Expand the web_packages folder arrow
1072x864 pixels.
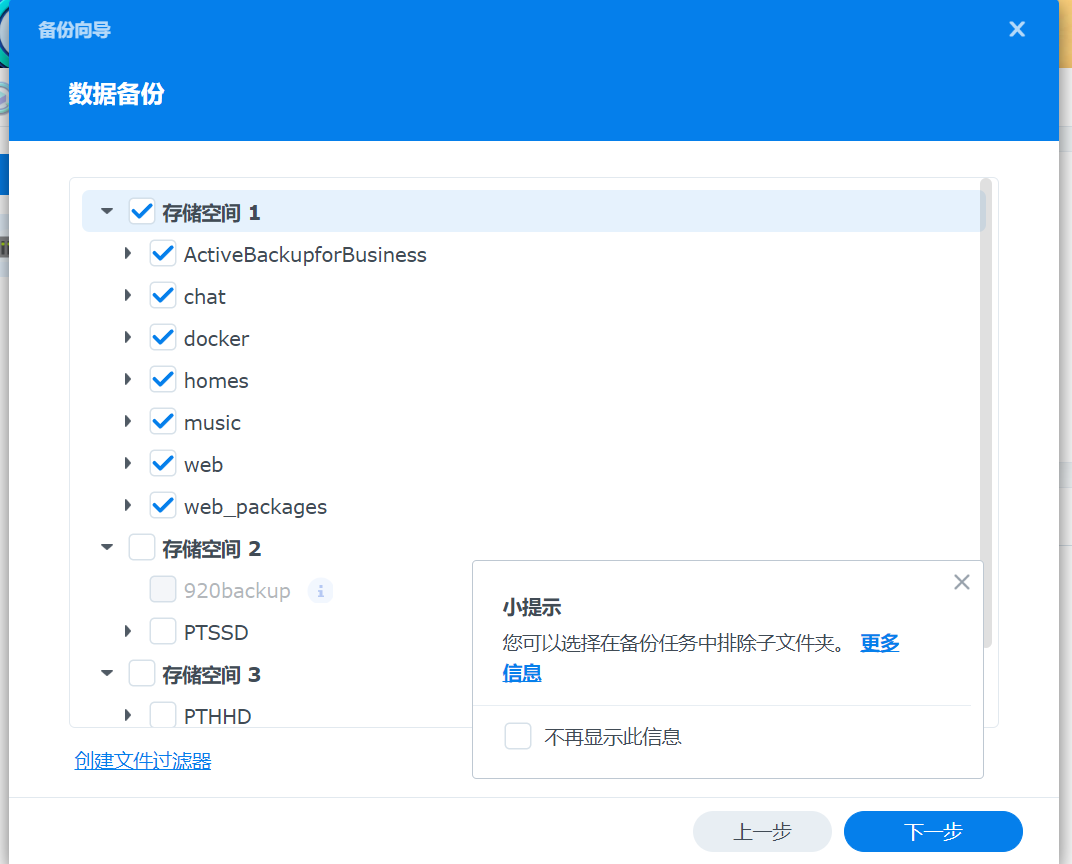click(x=128, y=505)
